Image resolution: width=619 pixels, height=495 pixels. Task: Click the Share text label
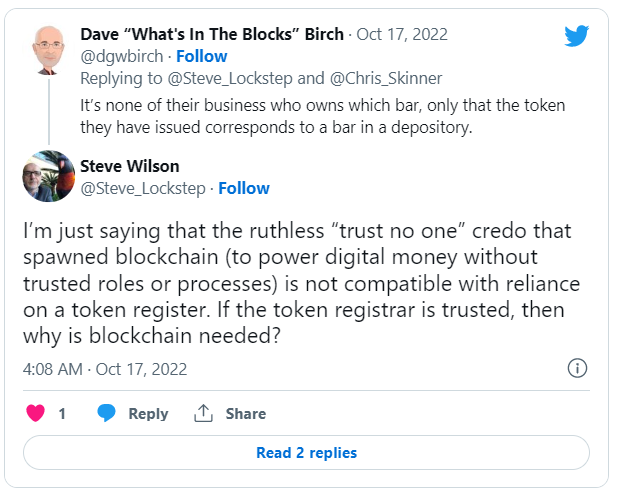[x=246, y=414]
